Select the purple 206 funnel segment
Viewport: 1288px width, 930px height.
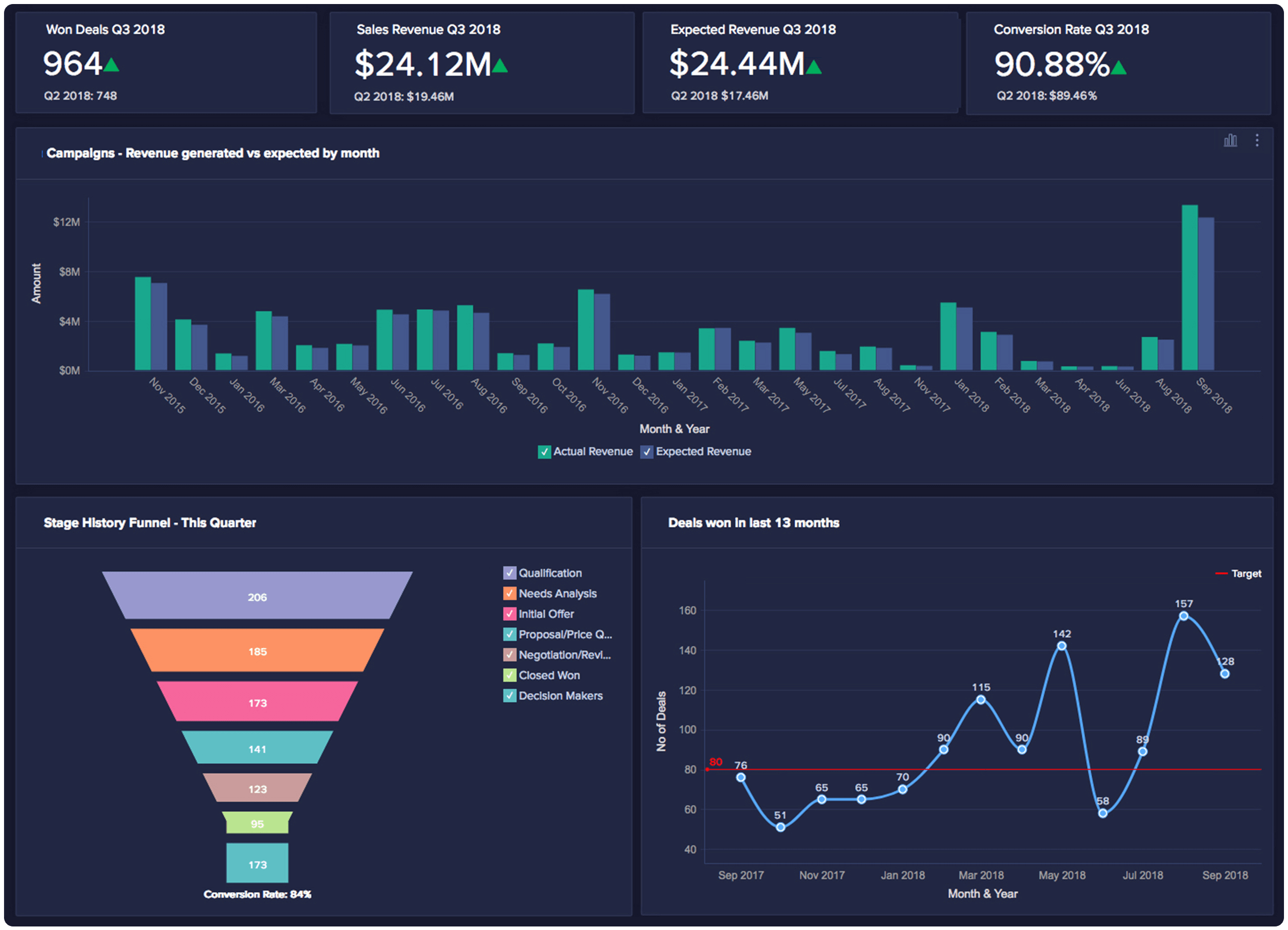257,596
